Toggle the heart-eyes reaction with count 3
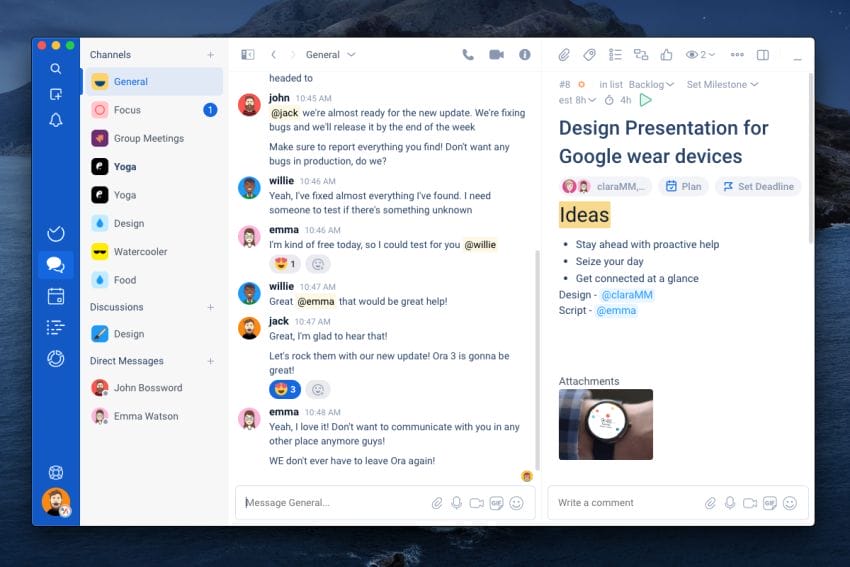Viewport: 850px width, 567px height. click(x=284, y=389)
